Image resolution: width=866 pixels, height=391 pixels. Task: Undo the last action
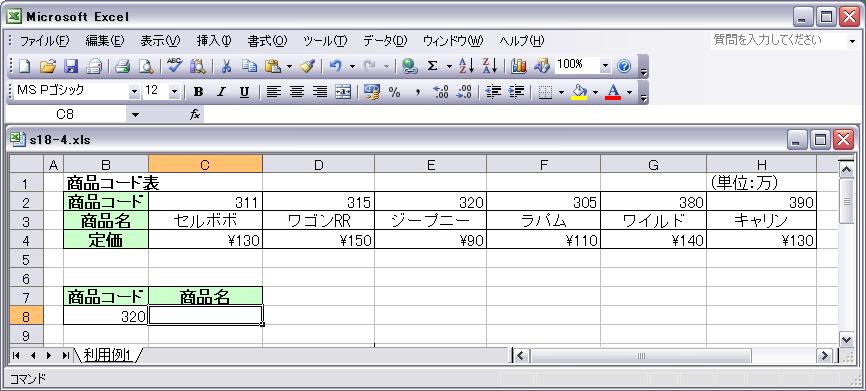[335, 67]
